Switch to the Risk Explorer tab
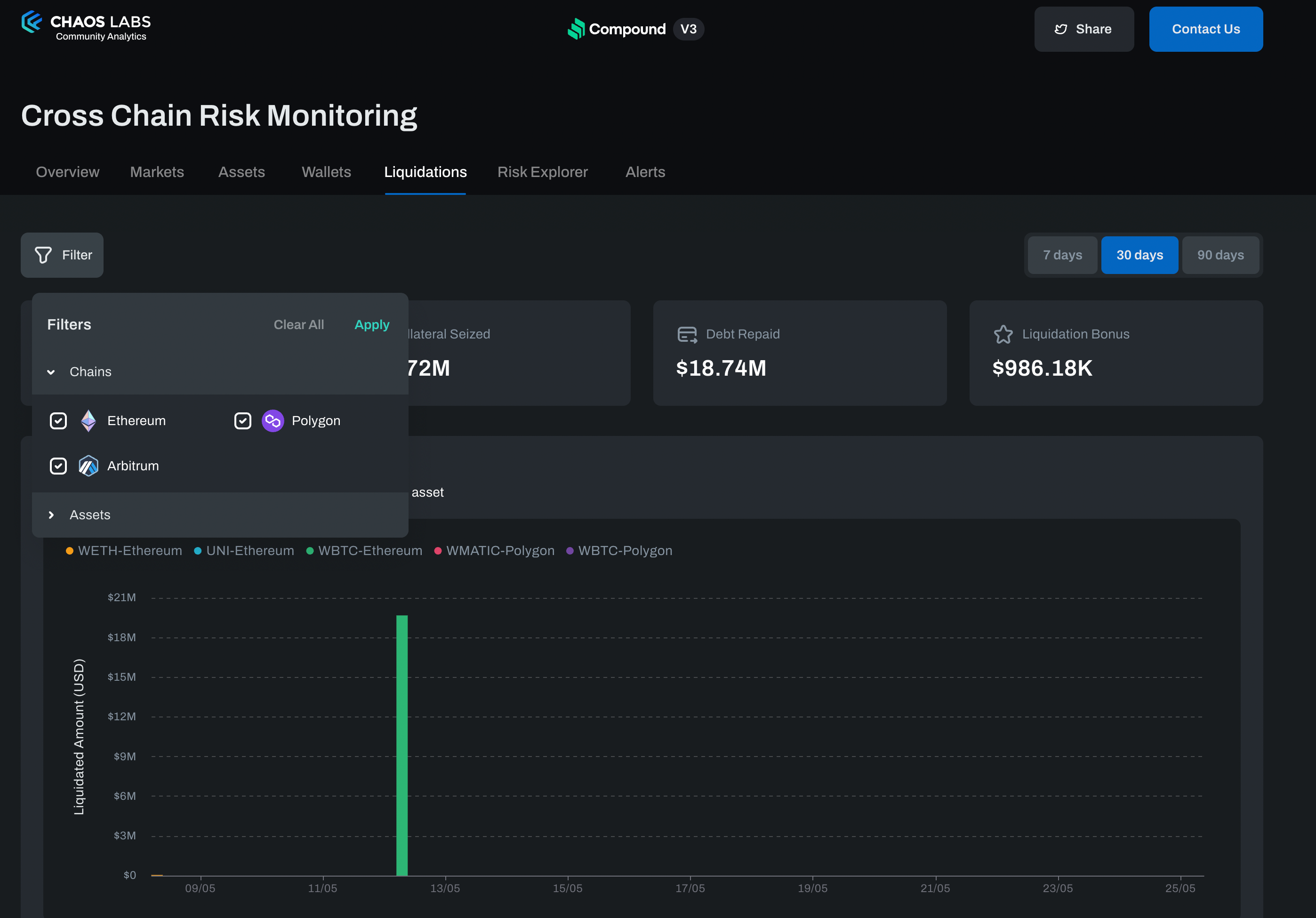The width and height of the screenshot is (1316, 918). click(x=542, y=172)
